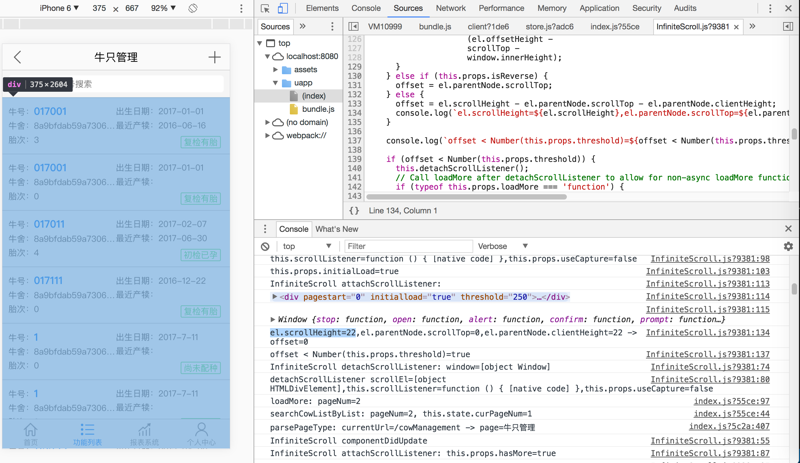Viewport: 800px width, 463px height.
Task: Switch to the Network tab
Action: point(450,8)
